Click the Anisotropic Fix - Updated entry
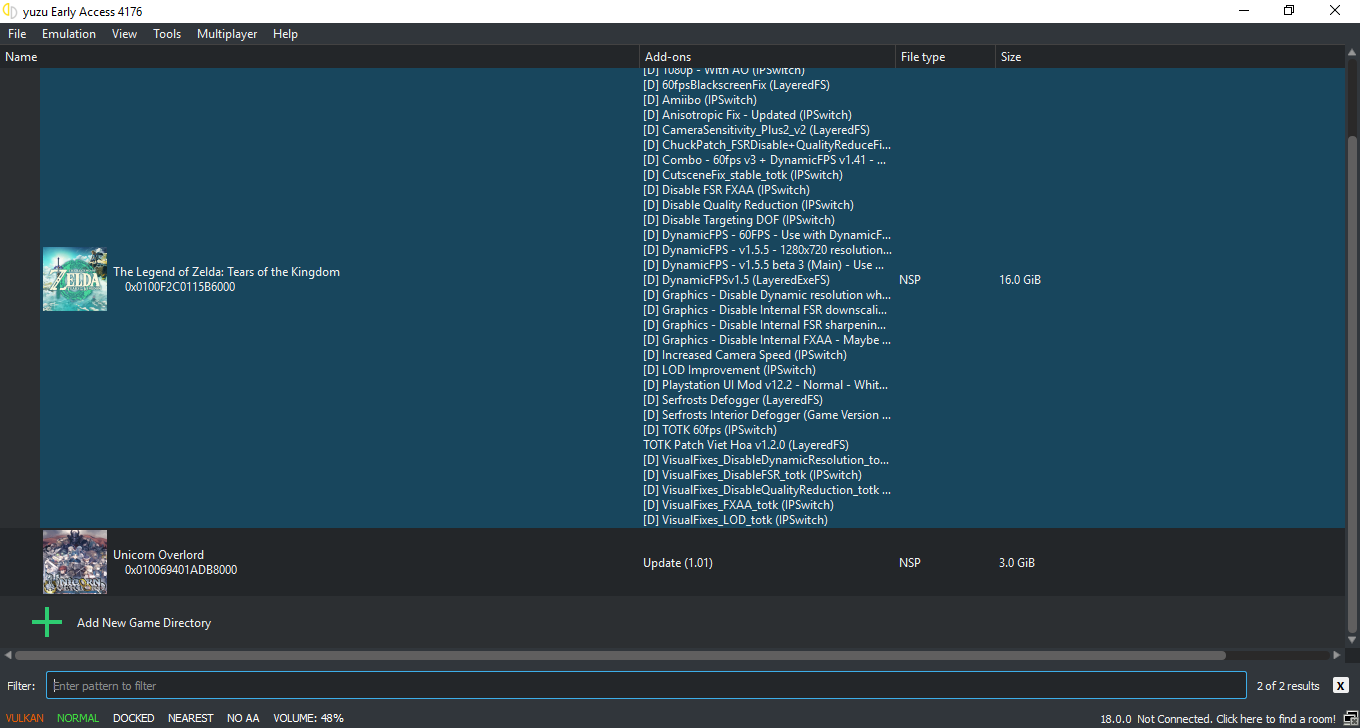The image size is (1360, 728). pos(747,115)
